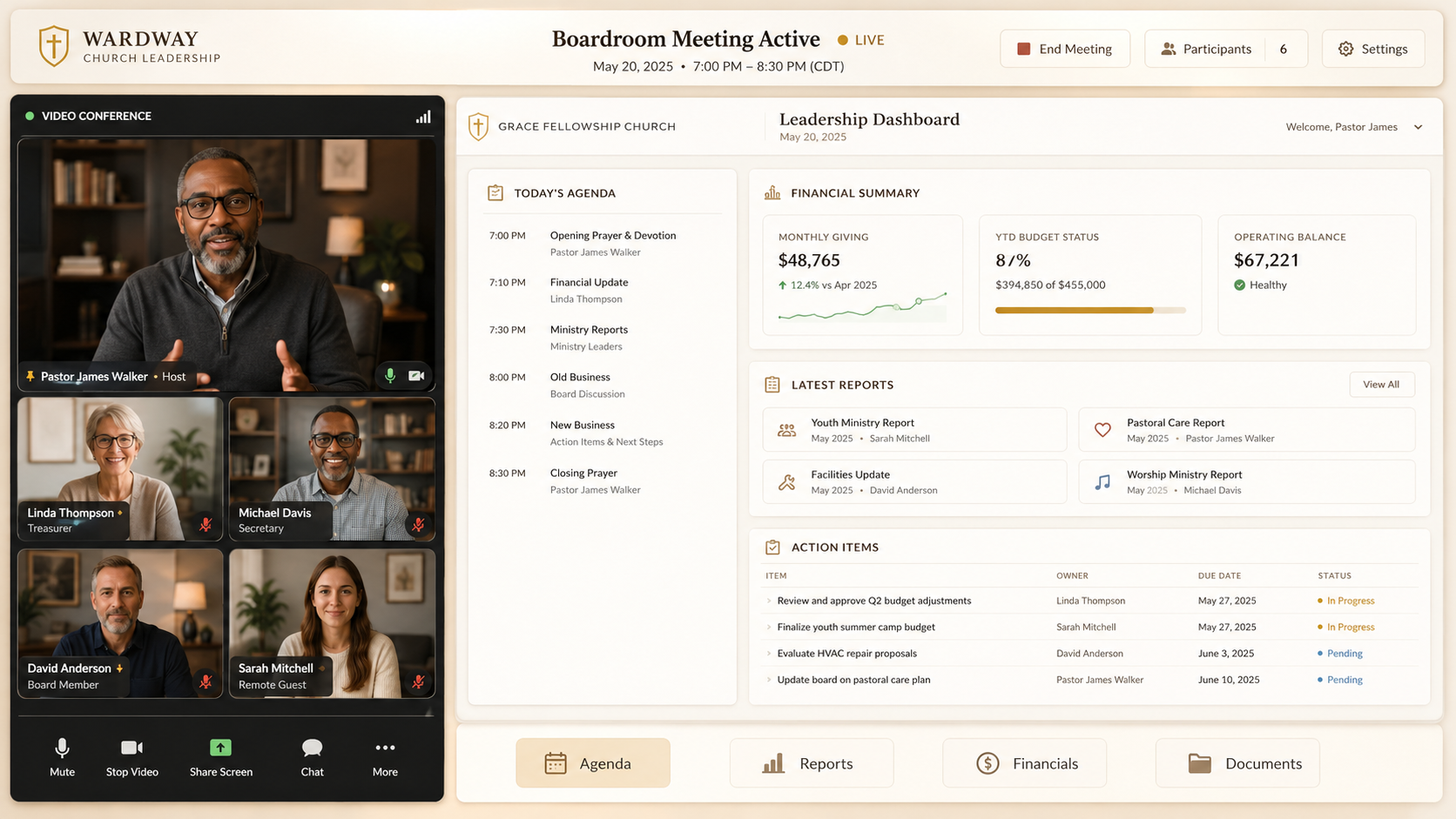Screen dimensions: 1456x819
Task: Click the 8:00 PM Old Business agenda item
Action: coord(603,386)
